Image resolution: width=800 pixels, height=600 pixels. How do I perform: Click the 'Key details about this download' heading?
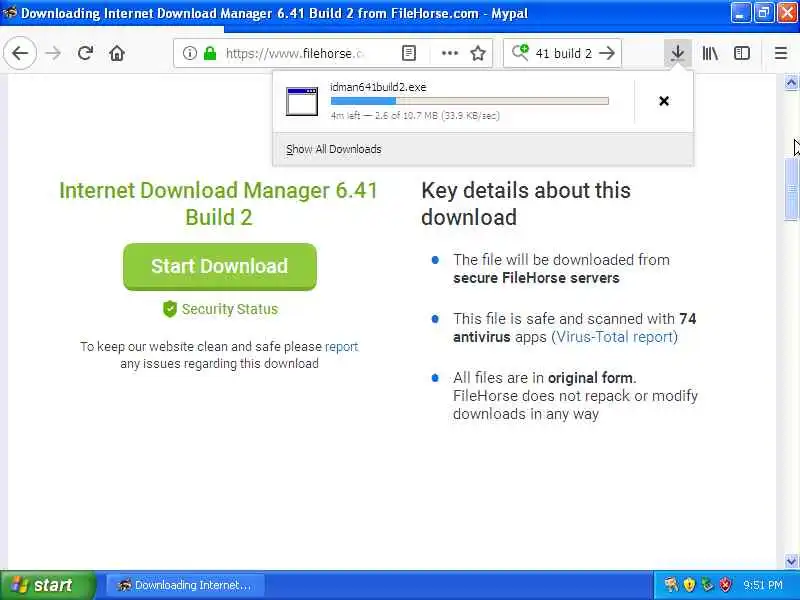(x=526, y=204)
